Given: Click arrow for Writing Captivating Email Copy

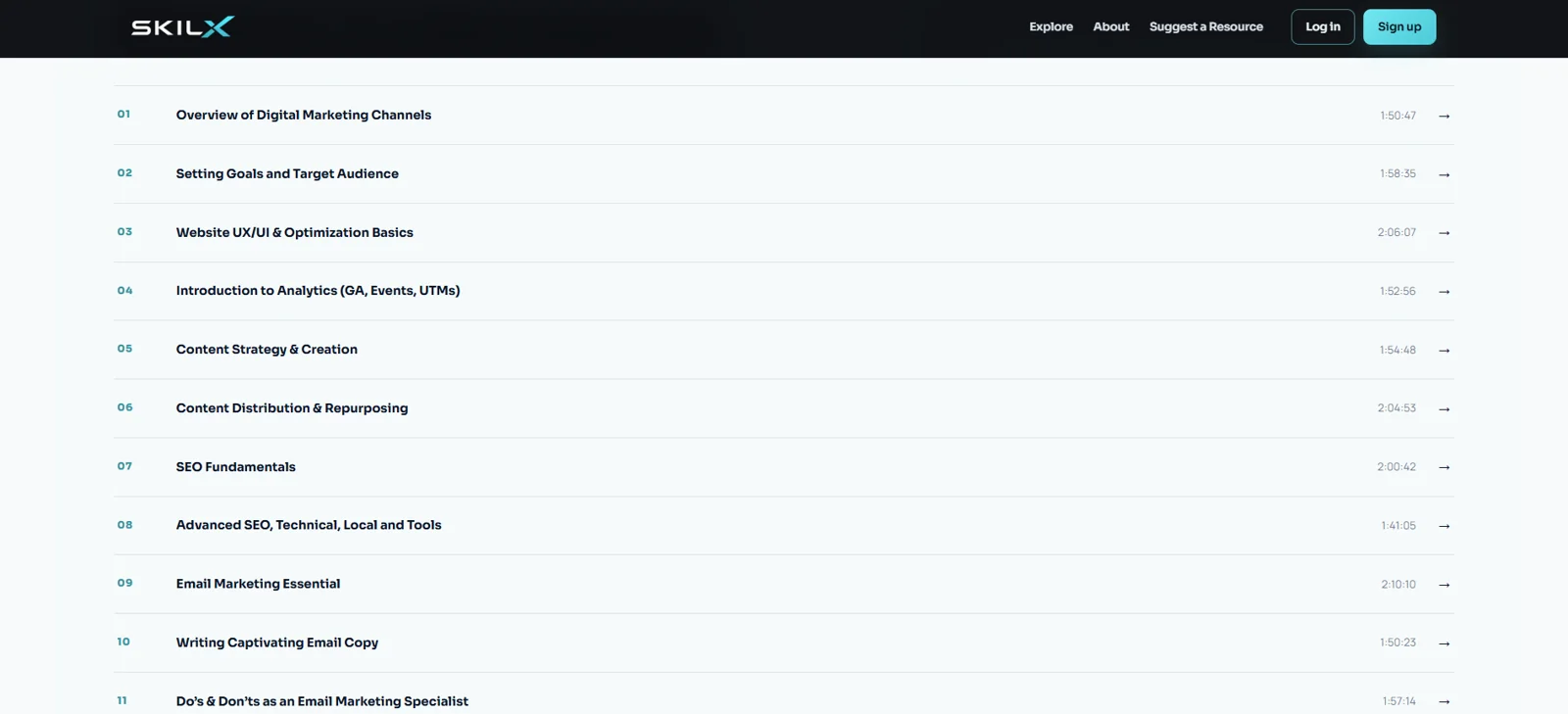Looking at the screenshot, I should (x=1444, y=643).
